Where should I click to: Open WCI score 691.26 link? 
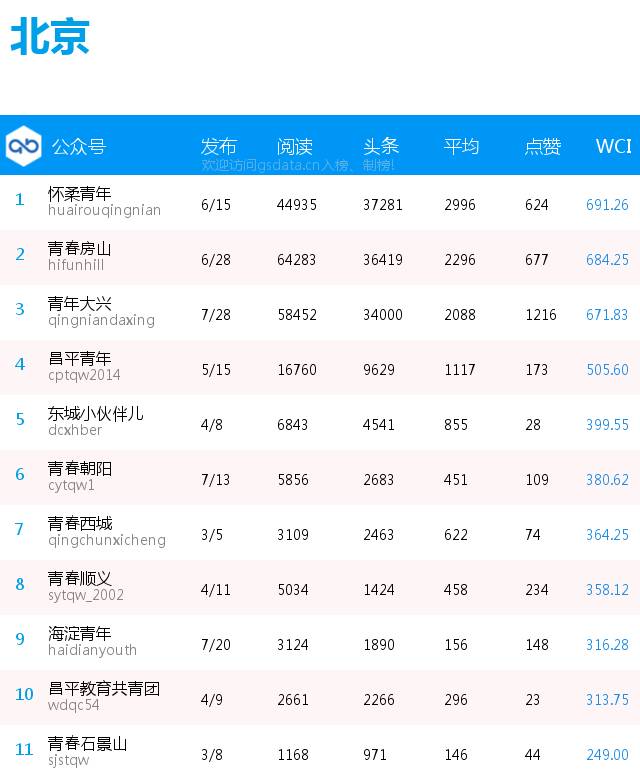click(x=607, y=205)
